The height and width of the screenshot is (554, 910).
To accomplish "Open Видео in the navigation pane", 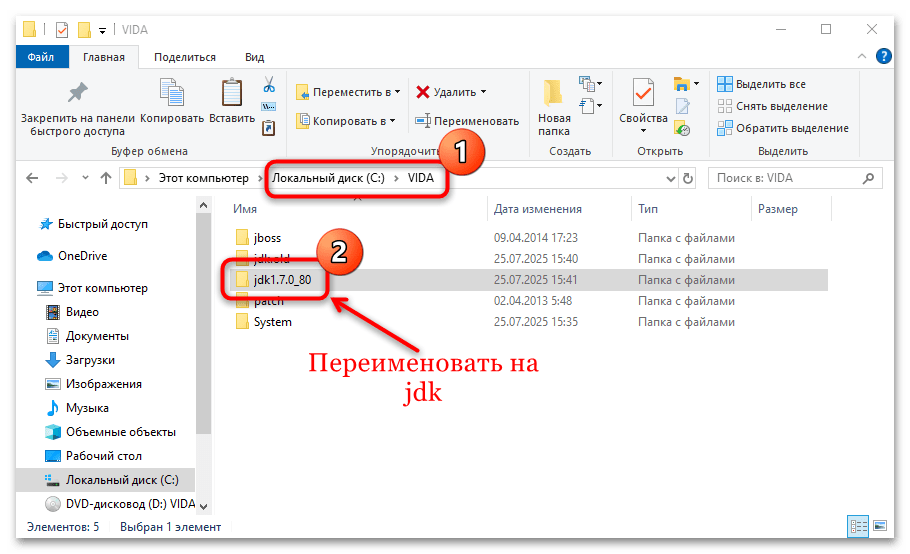I will tap(73, 312).
